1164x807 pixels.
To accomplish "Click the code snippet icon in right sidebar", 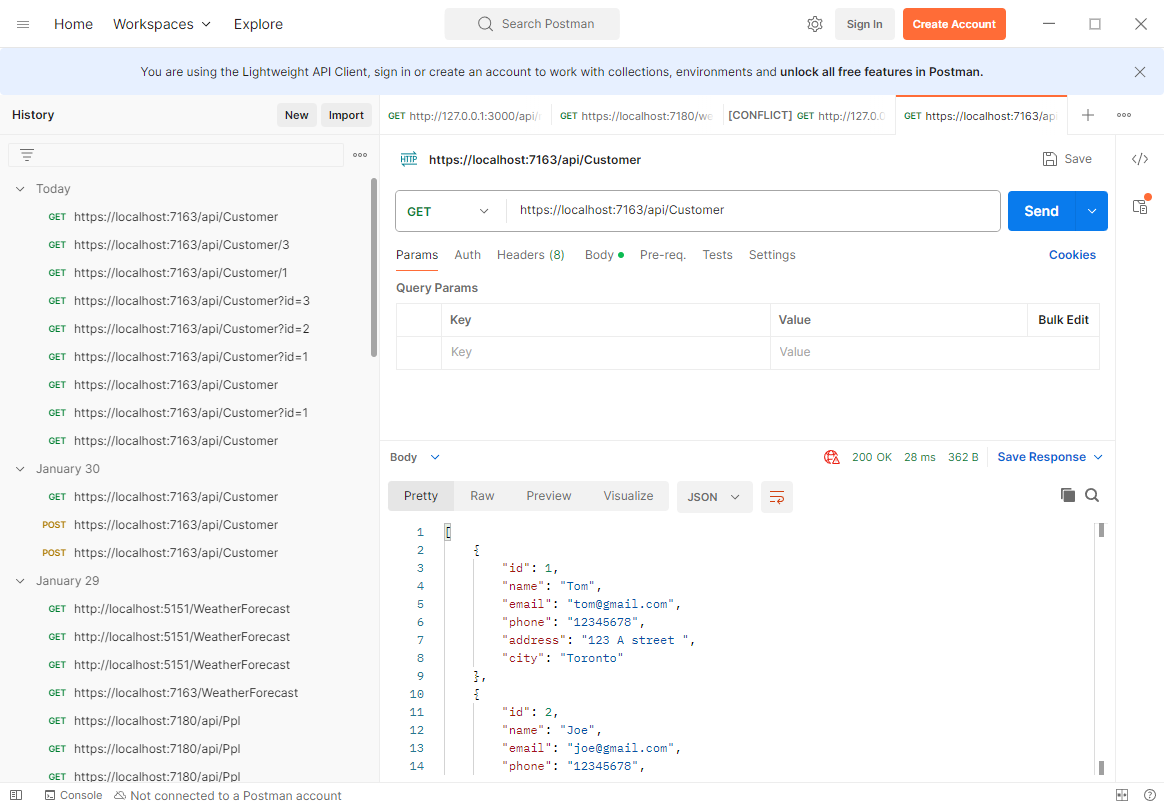I will 1139,159.
